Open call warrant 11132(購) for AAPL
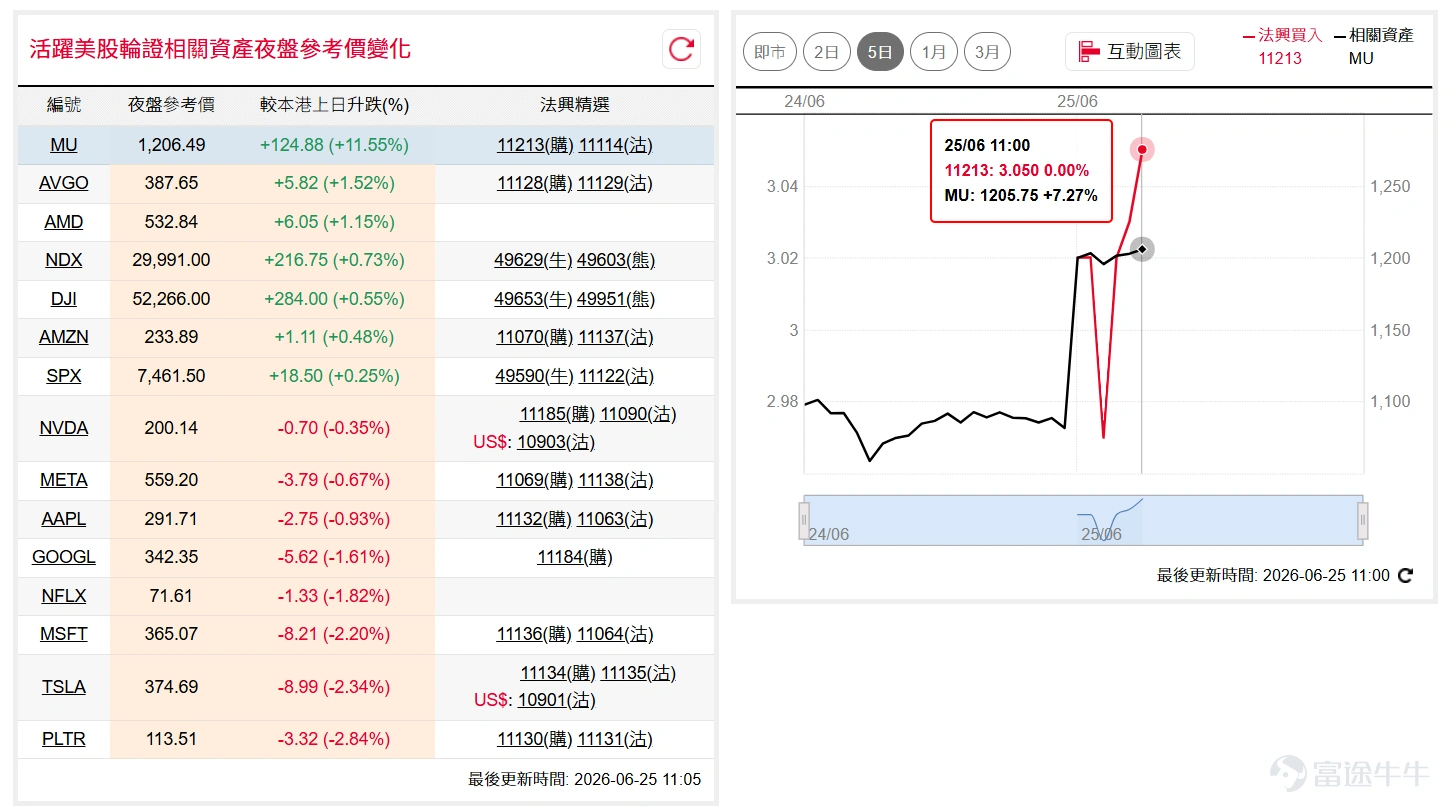Screen dimensions: 1450x810 click(535, 519)
